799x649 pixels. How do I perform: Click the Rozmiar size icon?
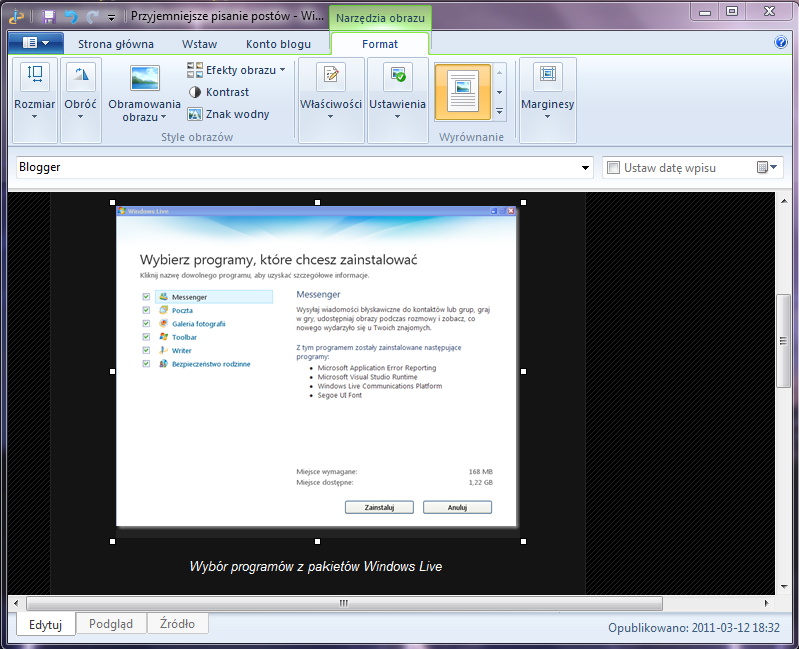point(35,75)
